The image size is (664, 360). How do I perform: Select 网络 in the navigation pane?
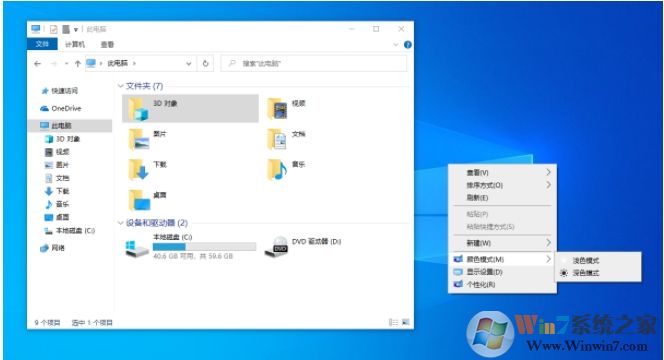(x=53, y=248)
